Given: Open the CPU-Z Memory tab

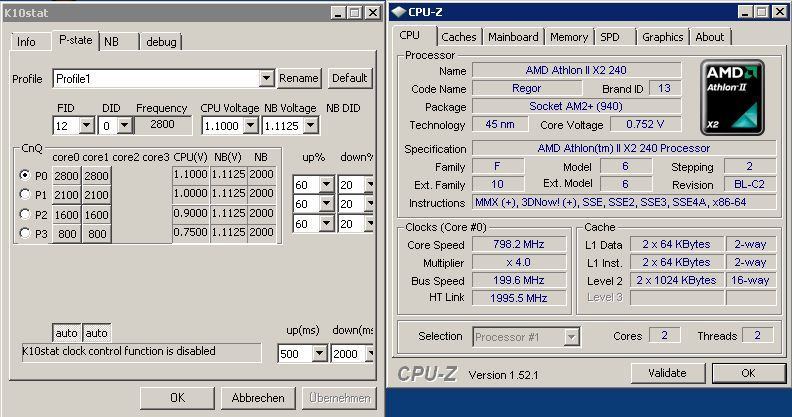Looking at the screenshot, I should 569,37.
